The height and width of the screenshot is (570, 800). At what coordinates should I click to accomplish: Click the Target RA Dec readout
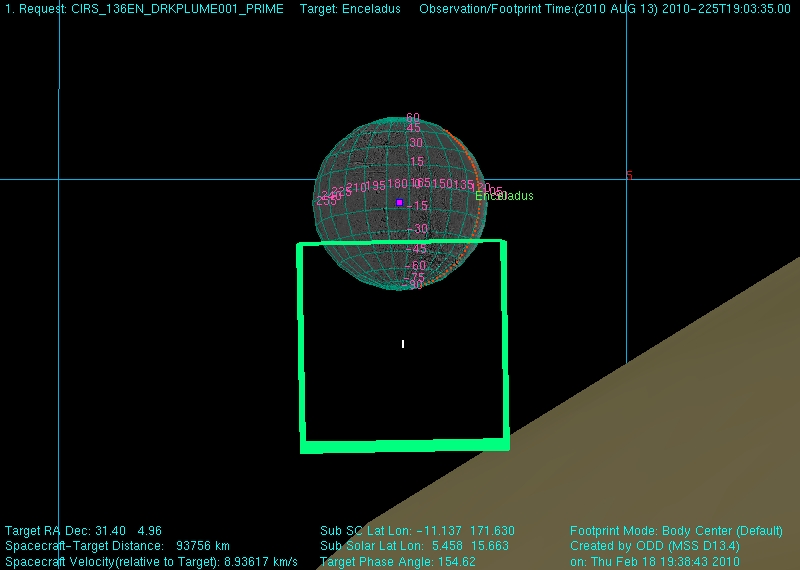click(70, 530)
